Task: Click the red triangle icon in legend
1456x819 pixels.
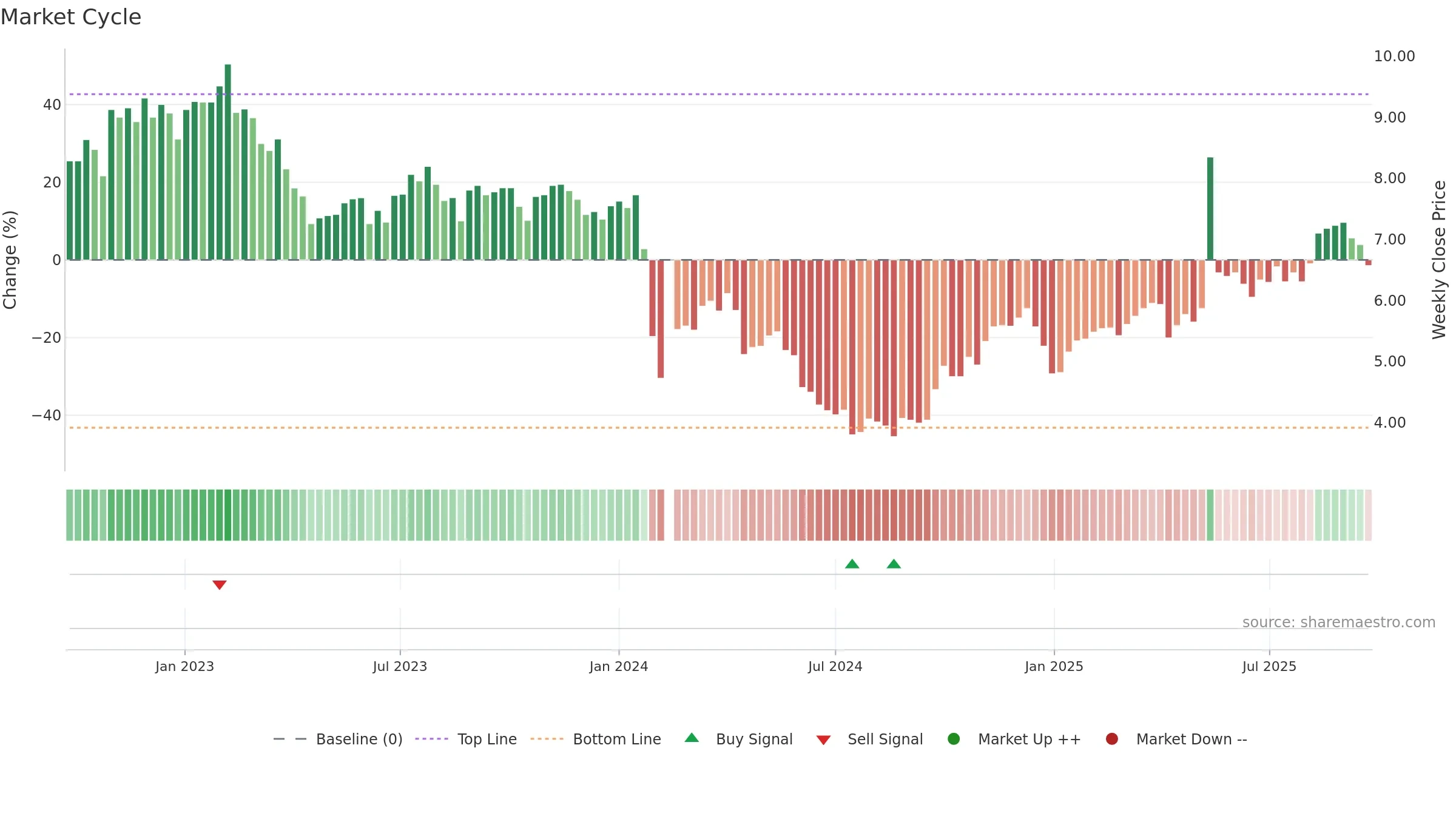Action: pos(823,740)
